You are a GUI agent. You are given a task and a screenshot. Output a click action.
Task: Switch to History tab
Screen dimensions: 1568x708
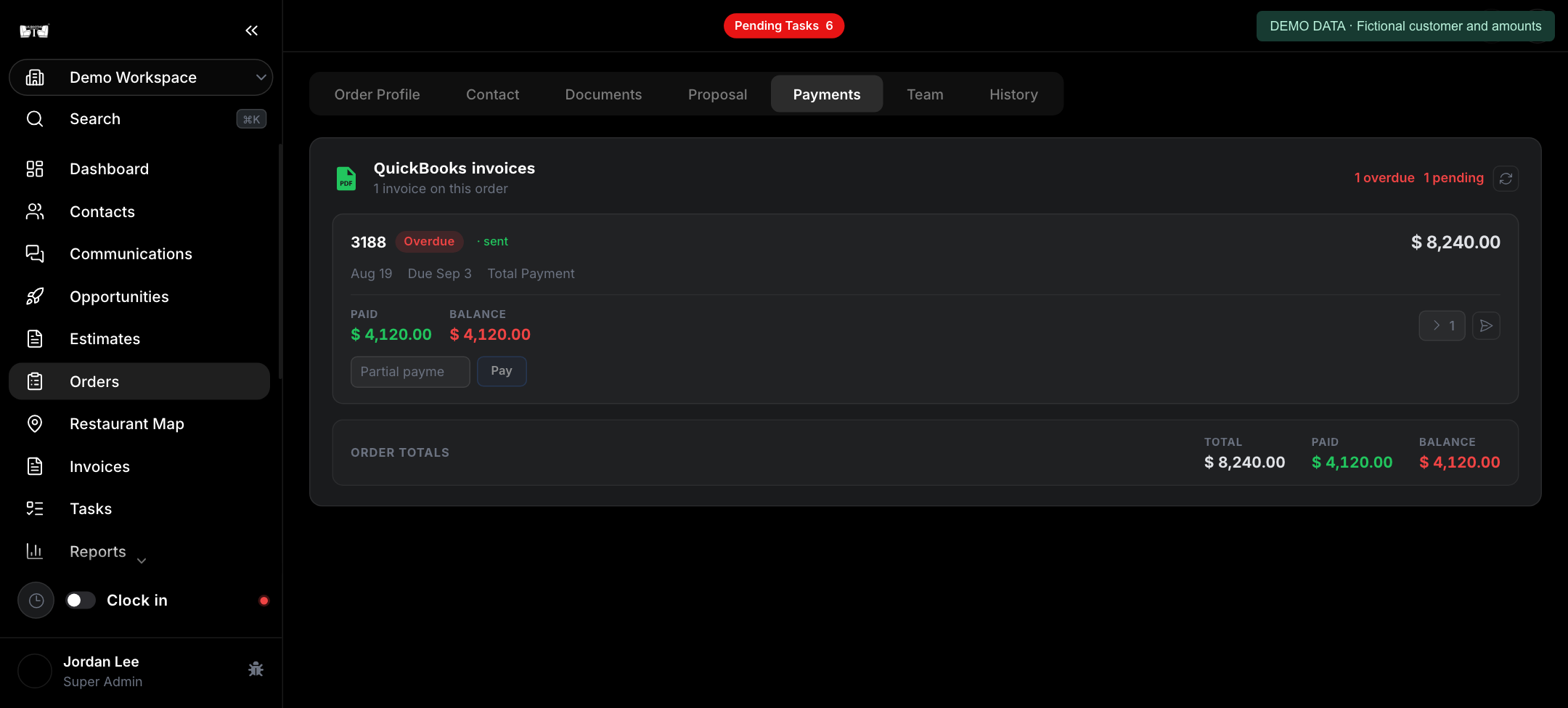click(x=1014, y=94)
